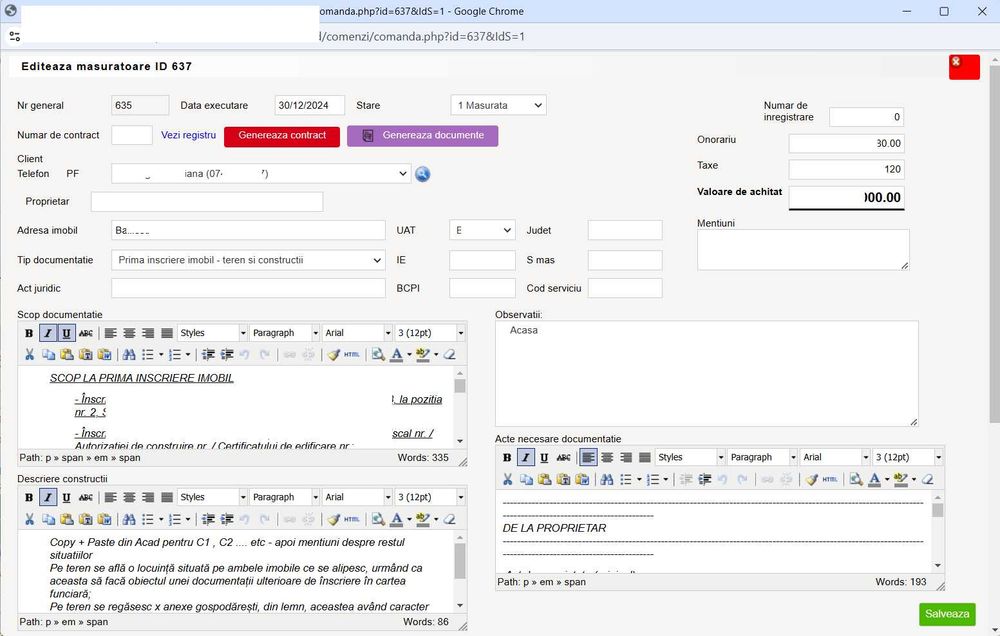Click the Genereaza documente button
1000x636 pixels.
(423, 135)
